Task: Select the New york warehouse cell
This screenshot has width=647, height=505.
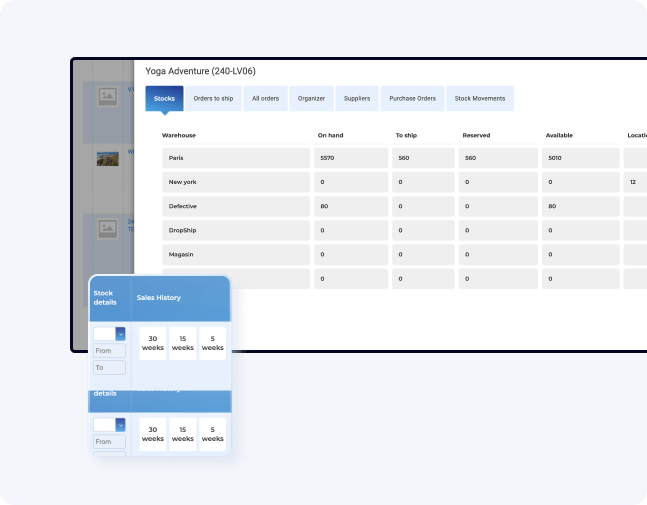Action: coord(236,182)
